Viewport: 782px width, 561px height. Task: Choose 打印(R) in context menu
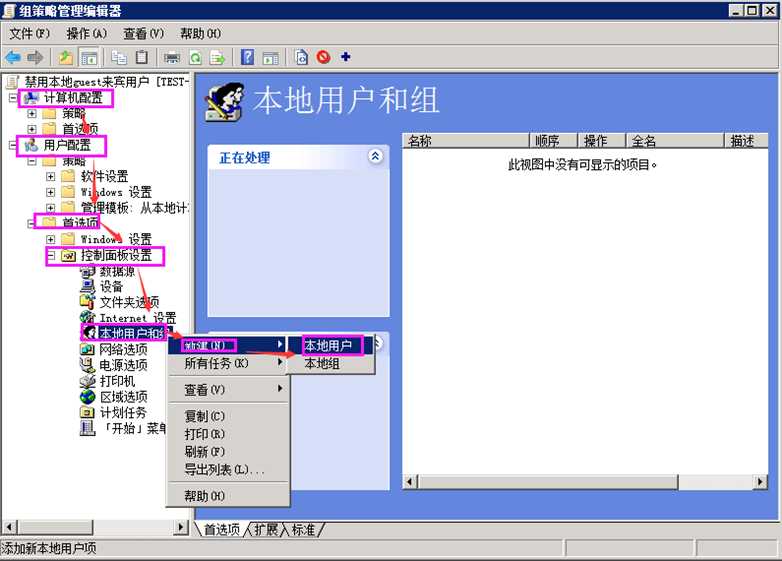click(x=228, y=434)
